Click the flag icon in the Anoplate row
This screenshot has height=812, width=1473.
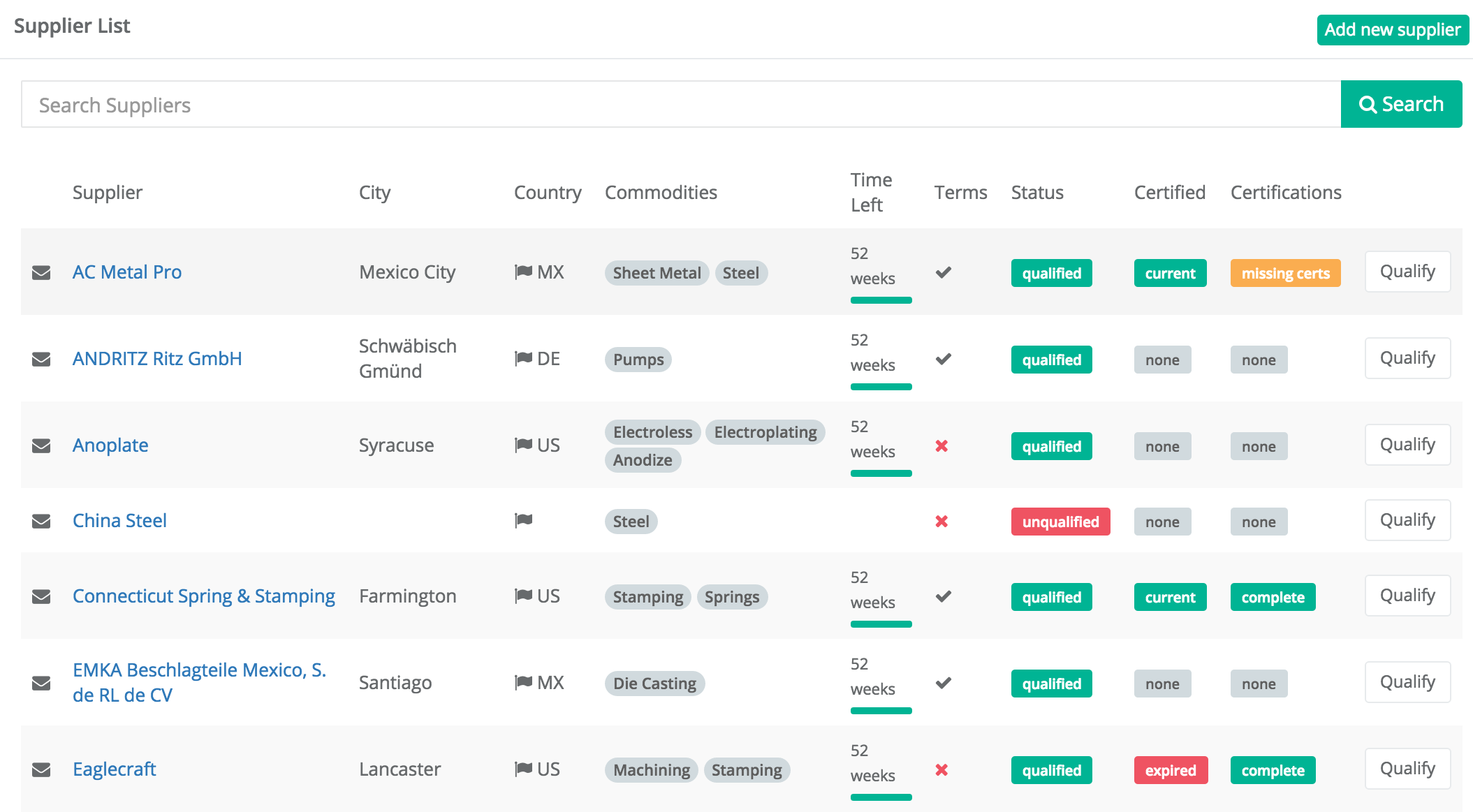click(x=523, y=445)
